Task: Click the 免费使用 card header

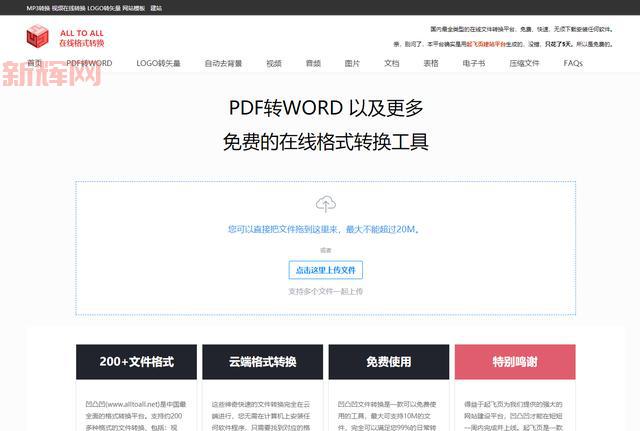Action: [x=389, y=362]
